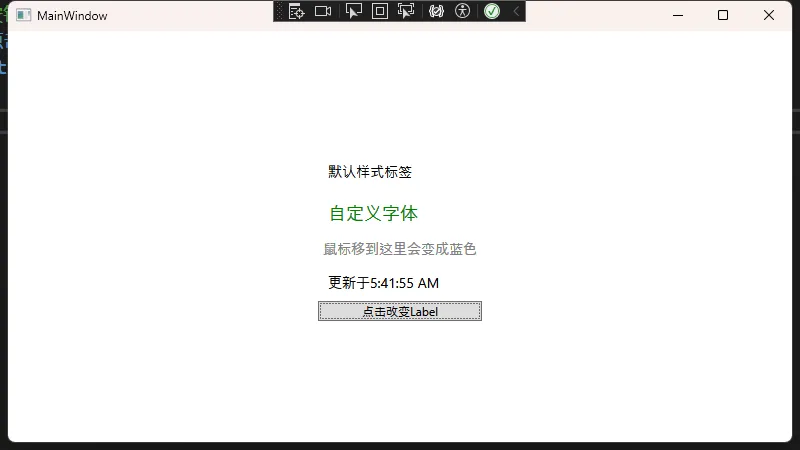Click the gray 鼠标移到这里会变成蓝色 label
Image resolution: width=800 pixels, height=450 pixels.
[x=399, y=249]
